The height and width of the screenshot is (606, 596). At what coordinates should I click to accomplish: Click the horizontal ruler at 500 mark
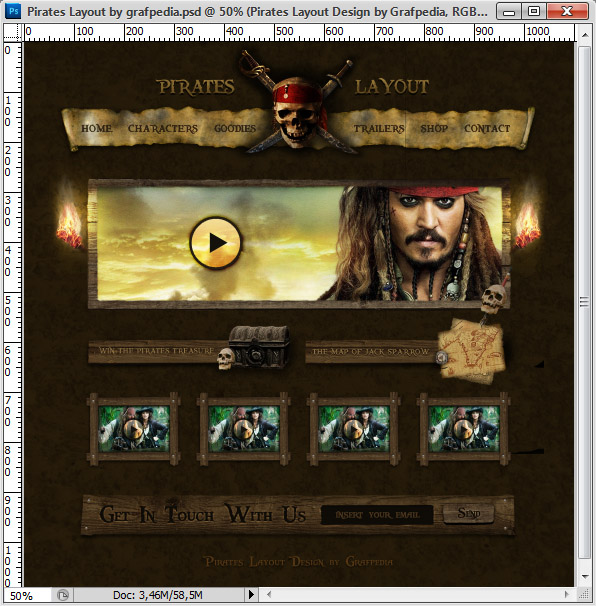(284, 32)
